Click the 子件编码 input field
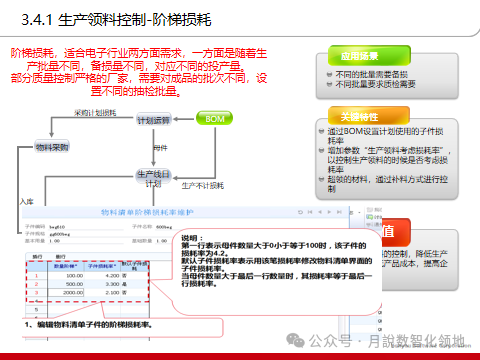The width and height of the screenshot is (480, 360). tap(86, 227)
